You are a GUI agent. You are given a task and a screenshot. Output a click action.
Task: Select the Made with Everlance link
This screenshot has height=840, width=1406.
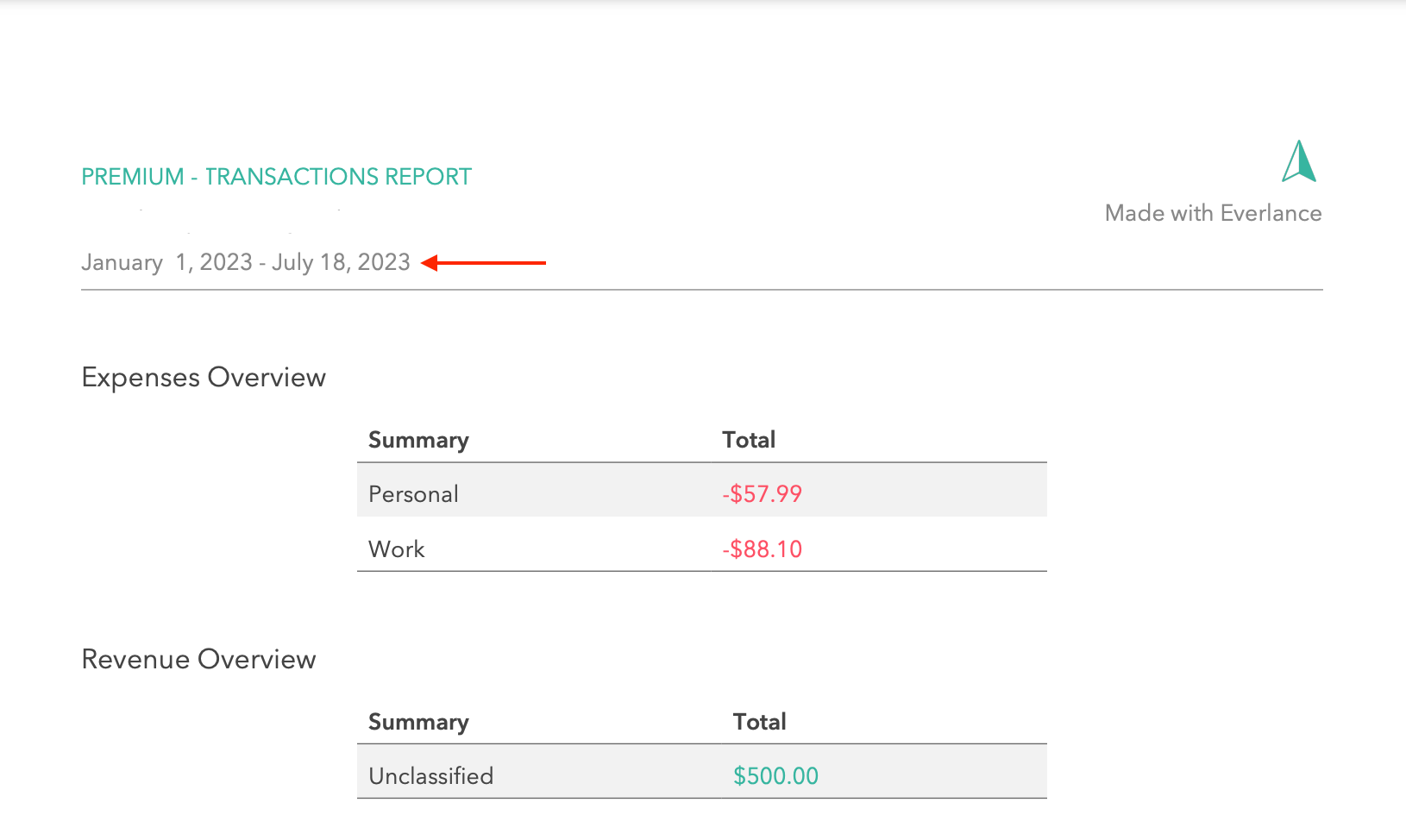point(1213,212)
